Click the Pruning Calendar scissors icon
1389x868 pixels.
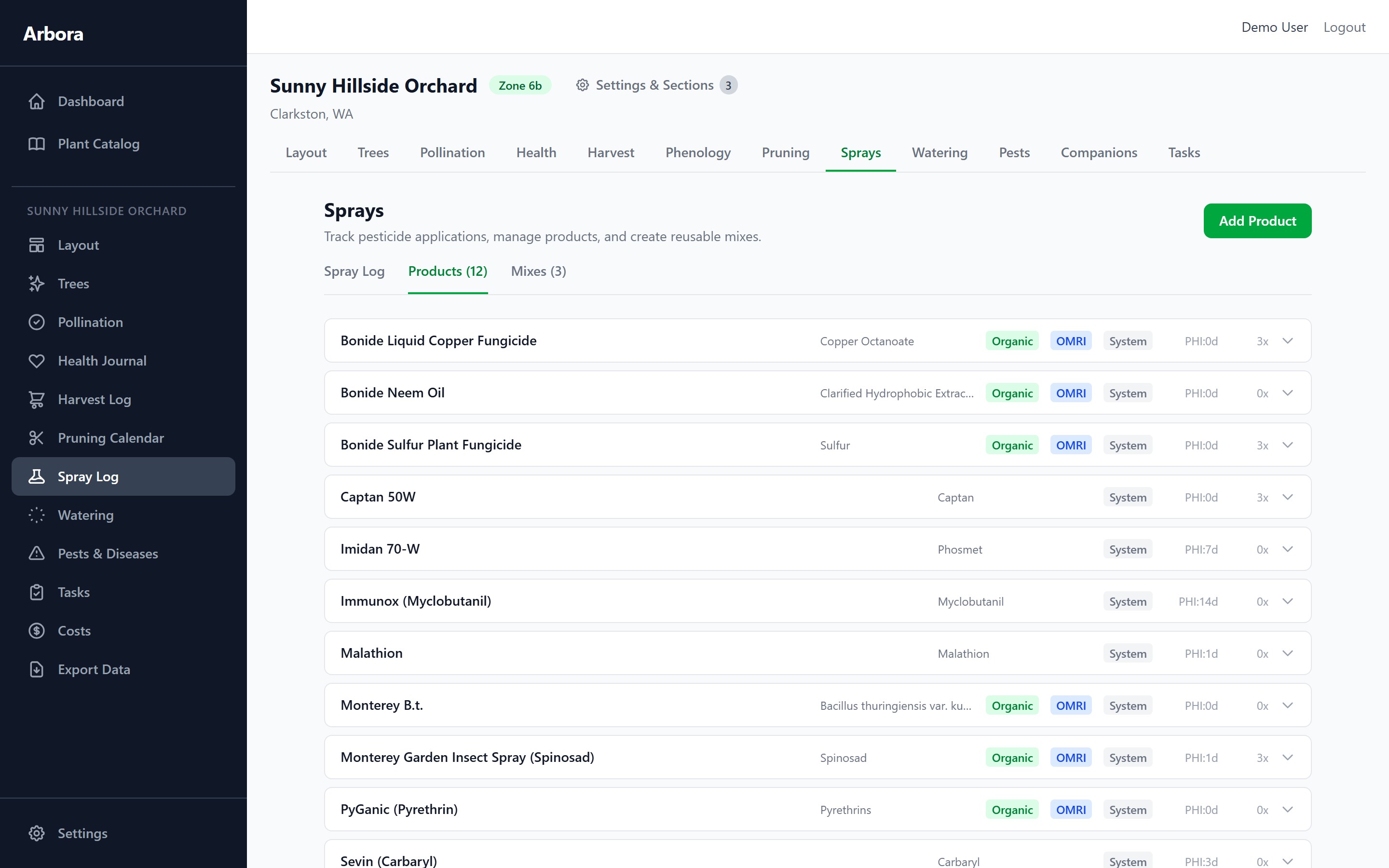(37, 438)
